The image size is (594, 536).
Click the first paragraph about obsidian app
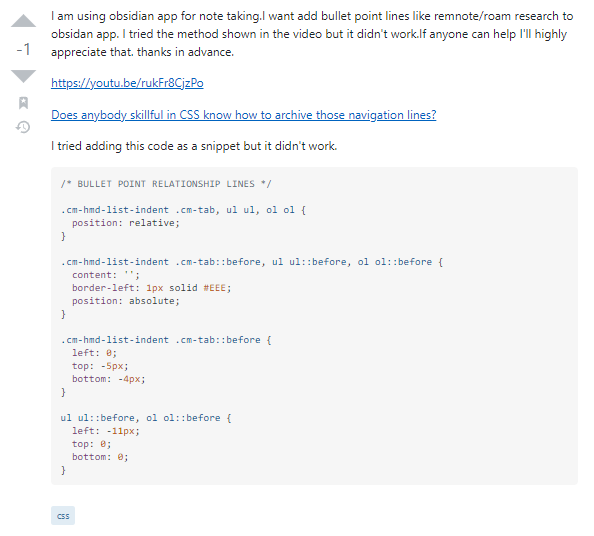point(312,34)
